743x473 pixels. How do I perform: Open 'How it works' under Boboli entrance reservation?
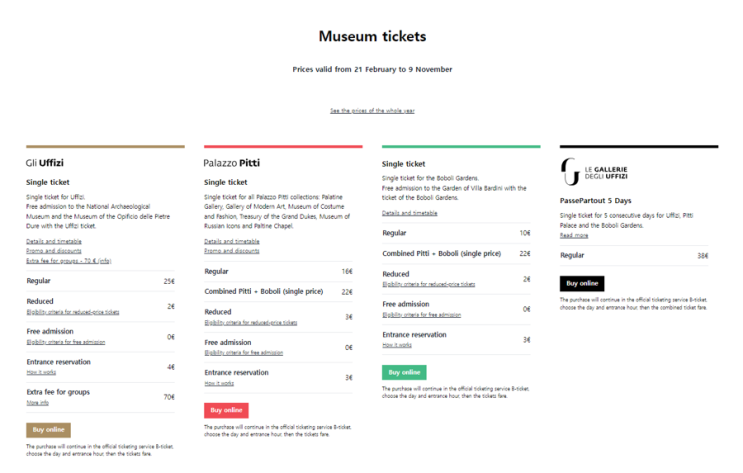[396, 345]
